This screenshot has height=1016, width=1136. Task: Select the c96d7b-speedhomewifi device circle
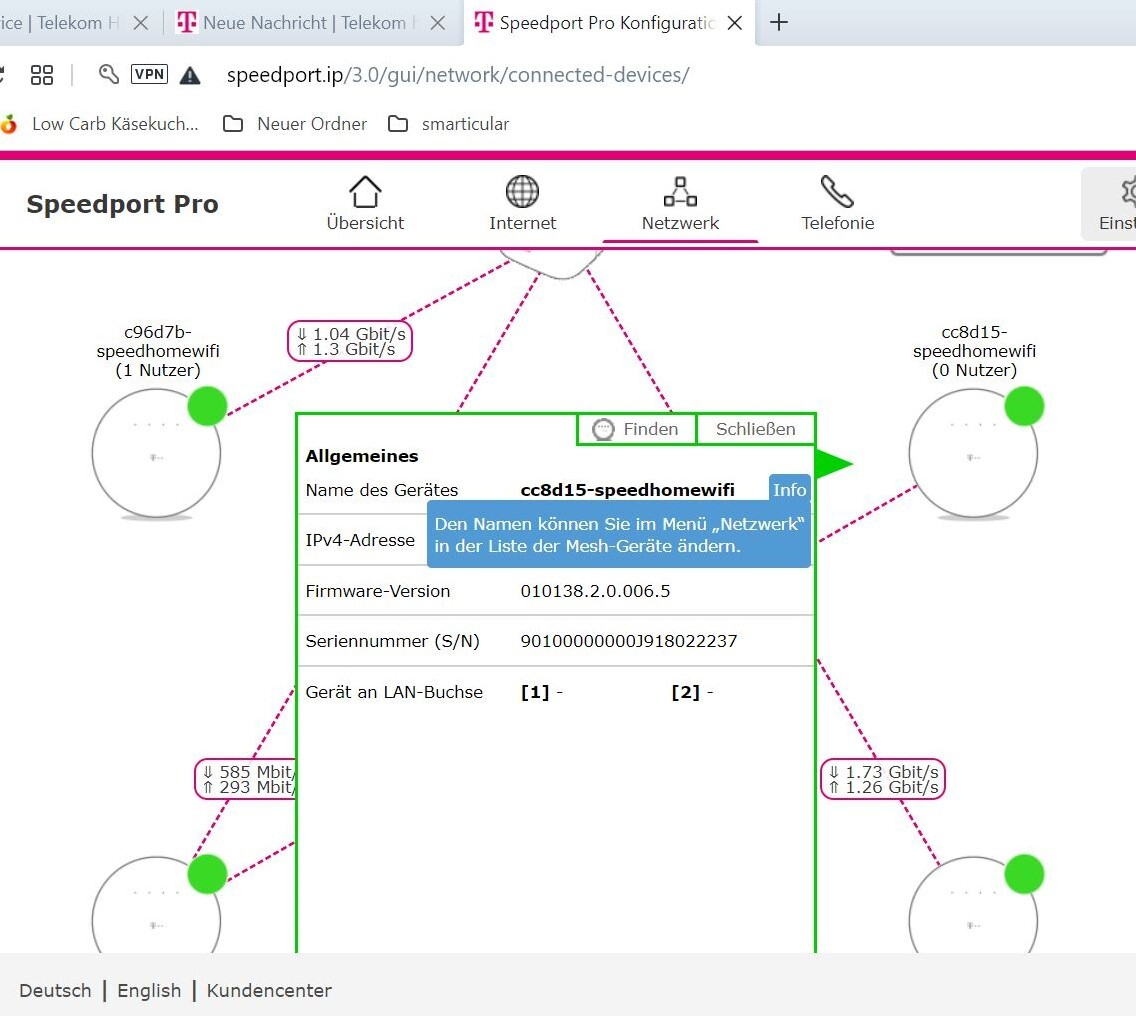156,453
